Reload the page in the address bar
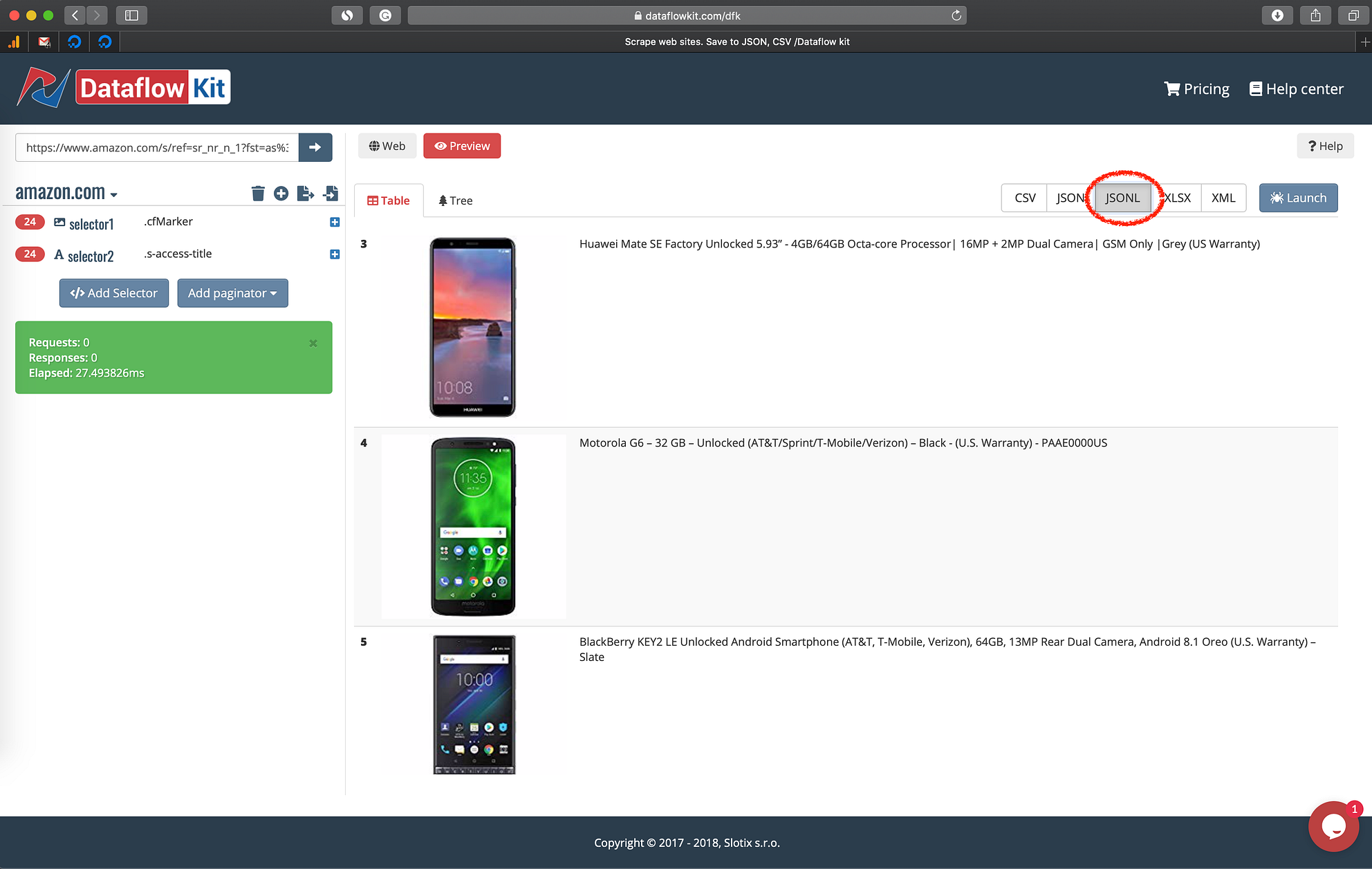 (x=956, y=15)
